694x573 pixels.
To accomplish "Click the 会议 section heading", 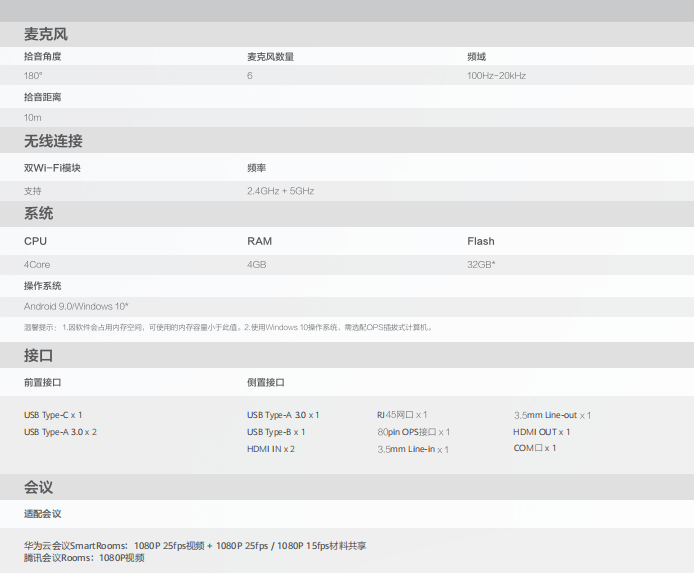I will 39,487.
